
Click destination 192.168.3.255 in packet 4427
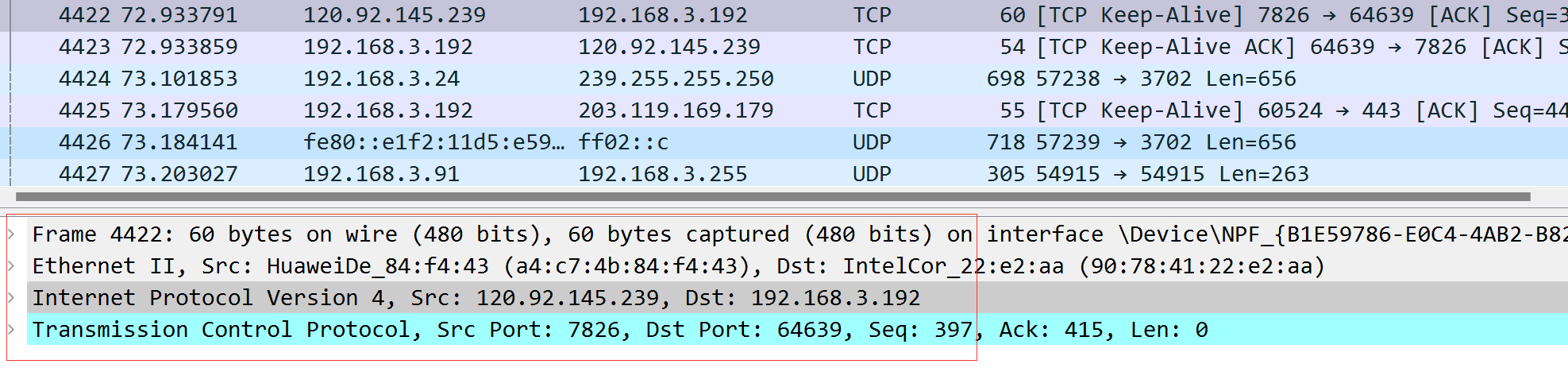tap(663, 174)
